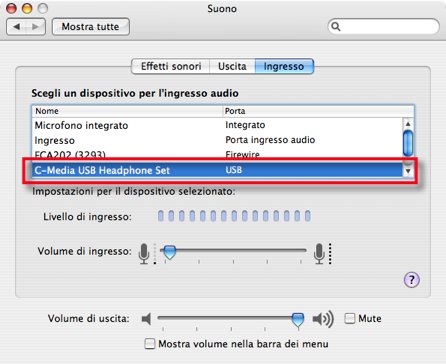Select the Microfono integrato input device

click(x=217, y=125)
